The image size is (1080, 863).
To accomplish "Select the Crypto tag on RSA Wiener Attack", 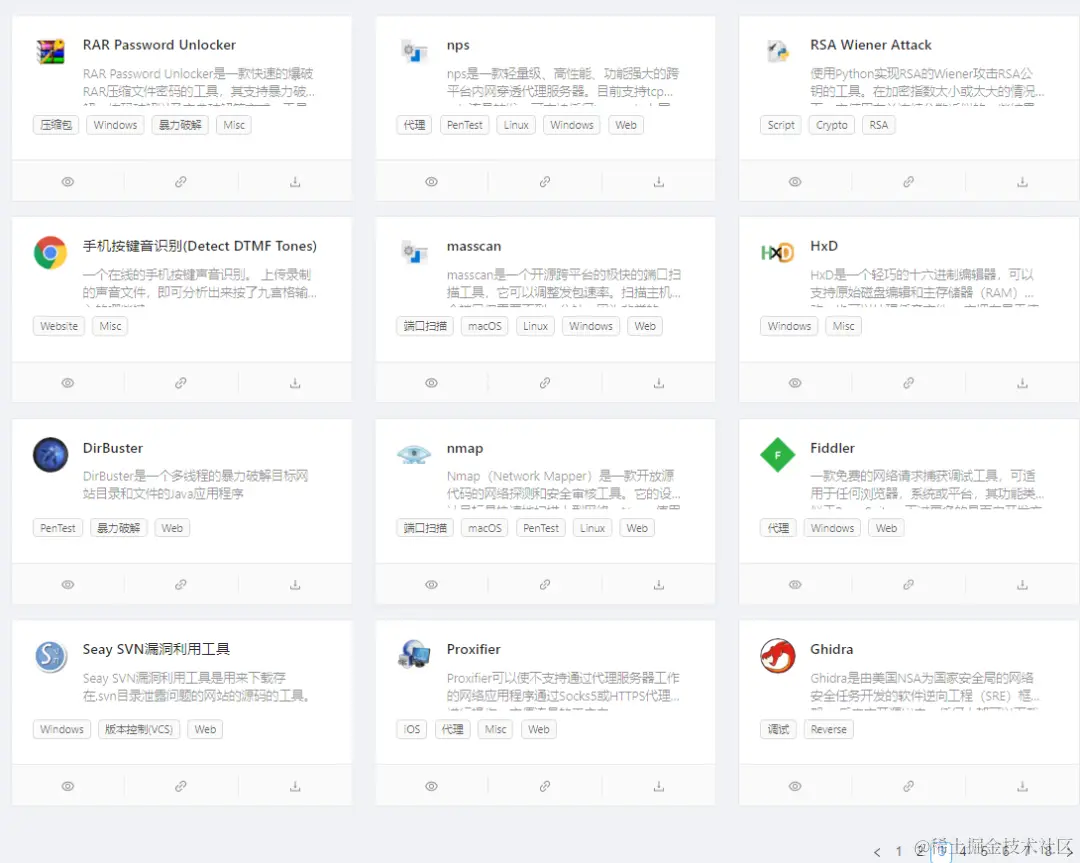I will click(831, 125).
